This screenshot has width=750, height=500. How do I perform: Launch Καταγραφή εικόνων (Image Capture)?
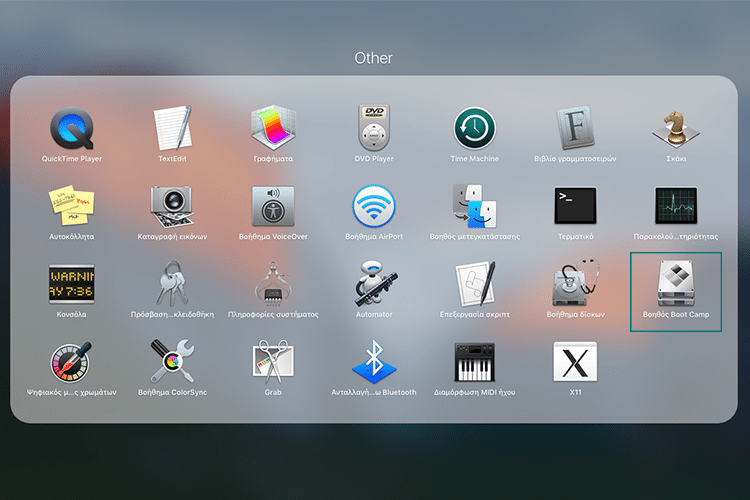(x=172, y=206)
